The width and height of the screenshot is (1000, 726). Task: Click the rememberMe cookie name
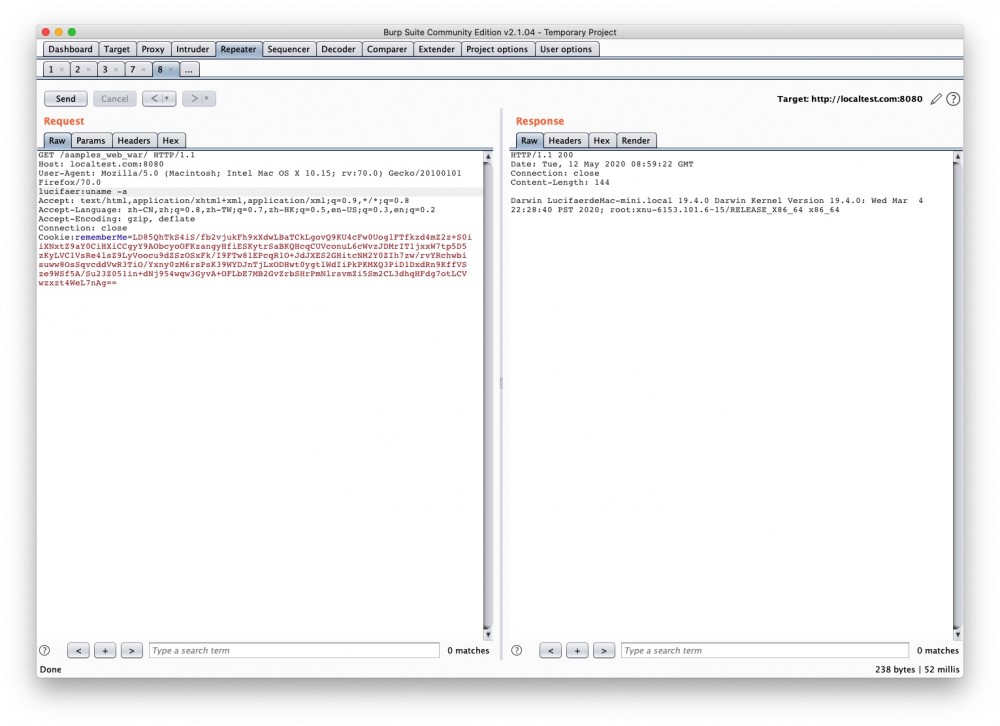(x=101, y=237)
